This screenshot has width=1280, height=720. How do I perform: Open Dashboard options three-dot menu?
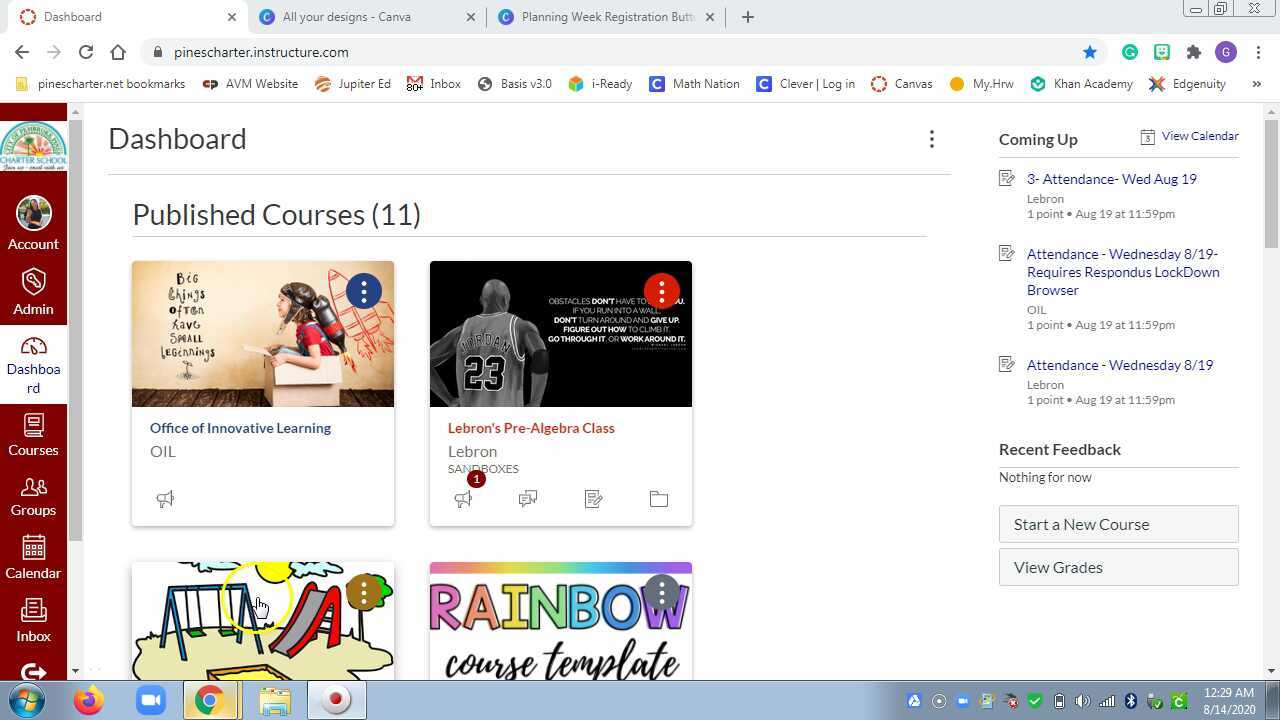click(932, 139)
